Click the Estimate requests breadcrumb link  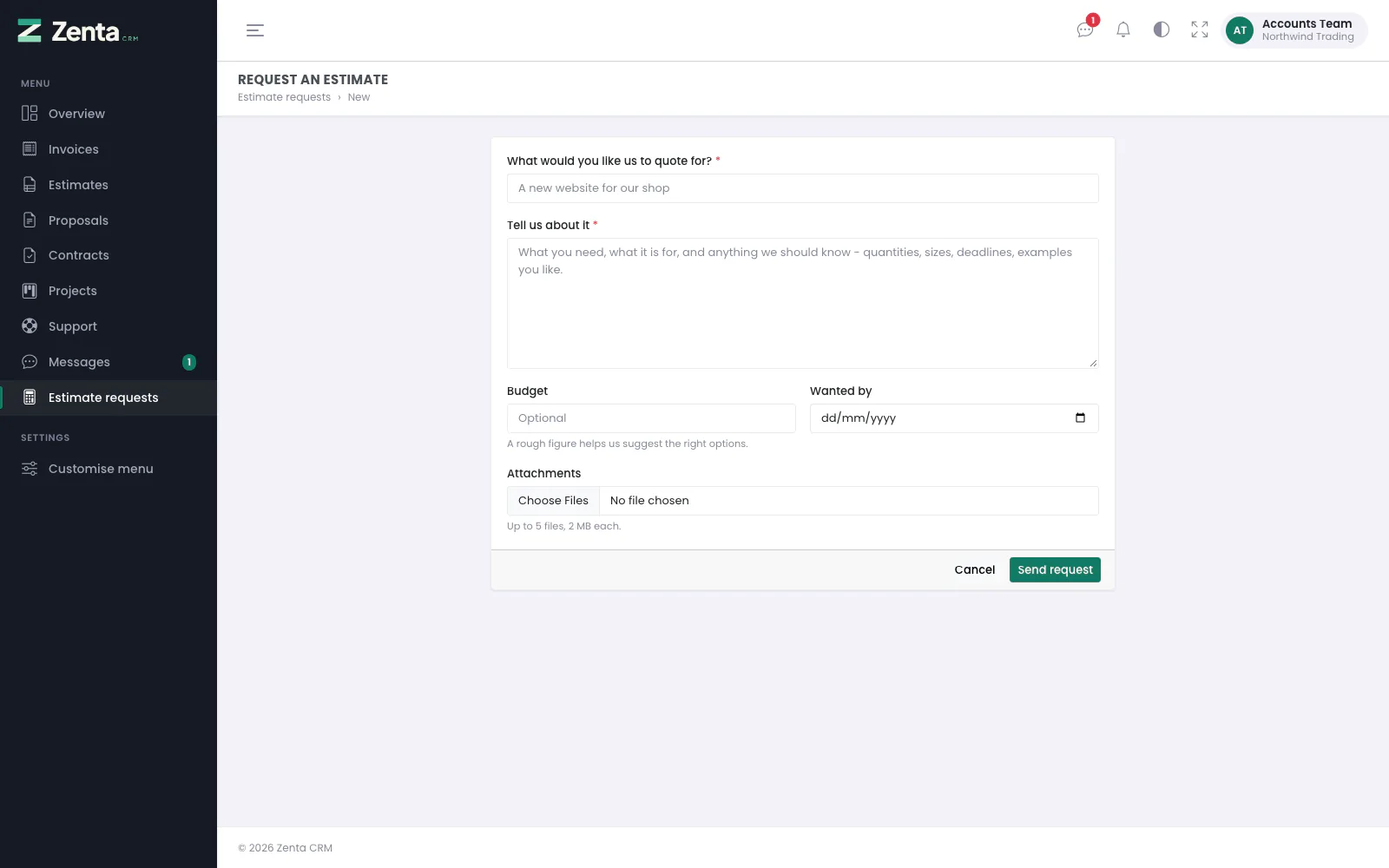click(284, 97)
